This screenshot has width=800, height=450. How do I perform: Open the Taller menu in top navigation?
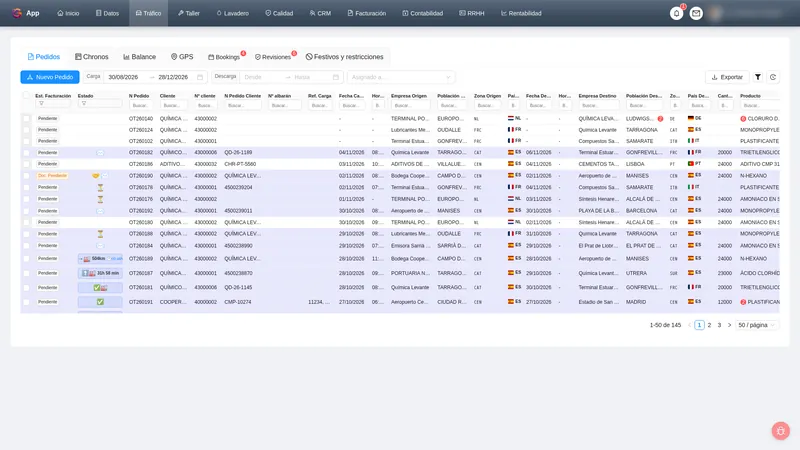(x=189, y=13)
